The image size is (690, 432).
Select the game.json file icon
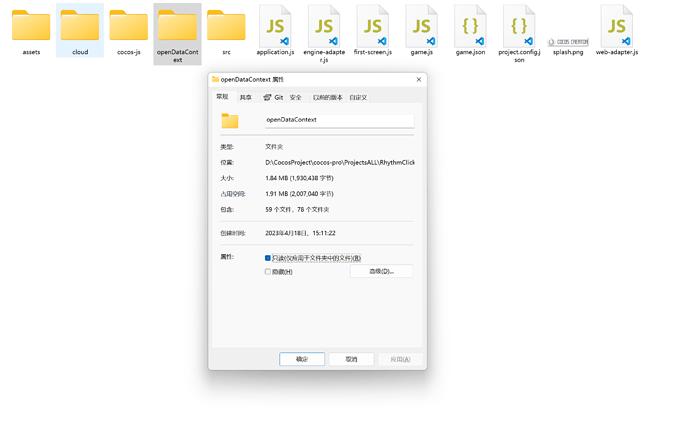pyautogui.click(x=470, y=26)
